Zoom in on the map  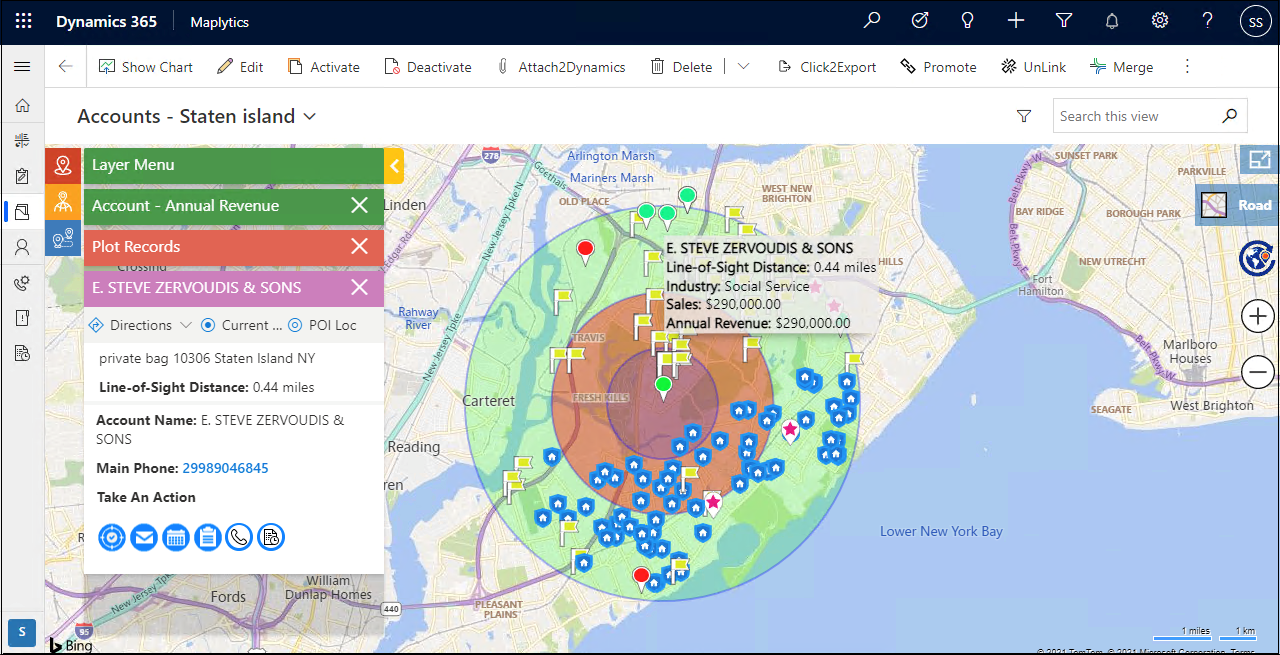[x=1257, y=318]
